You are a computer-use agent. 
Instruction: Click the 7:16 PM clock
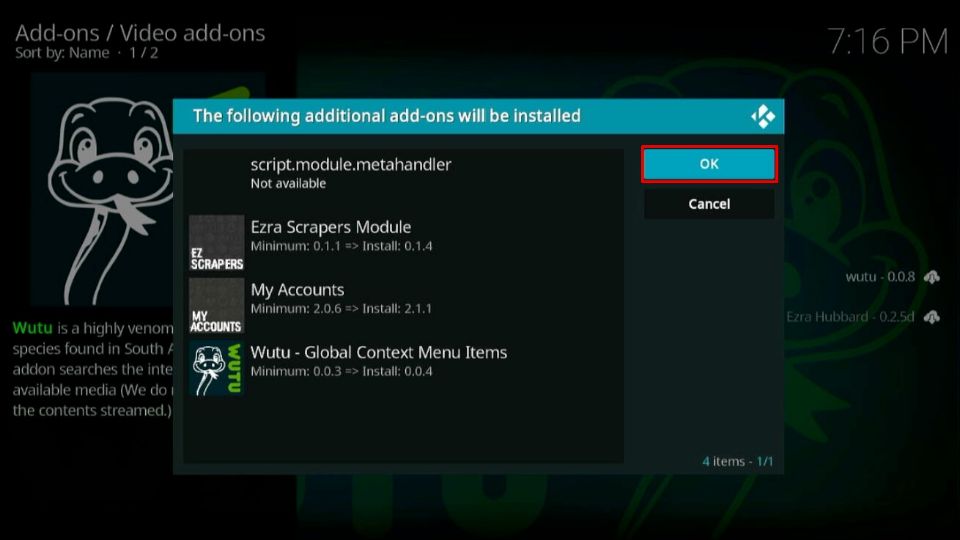[x=888, y=42]
